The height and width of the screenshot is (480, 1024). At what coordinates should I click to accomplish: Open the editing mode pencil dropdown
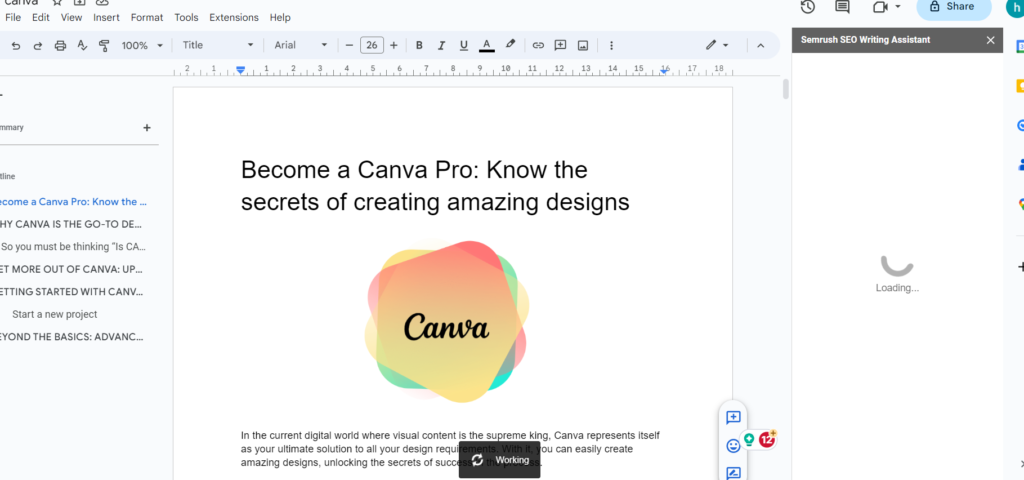pos(717,45)
